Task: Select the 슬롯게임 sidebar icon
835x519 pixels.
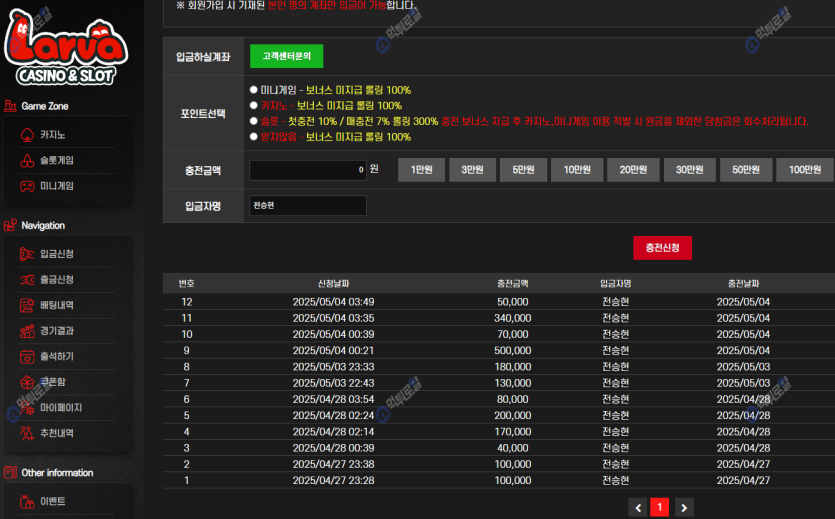Action: pos(27,160)
